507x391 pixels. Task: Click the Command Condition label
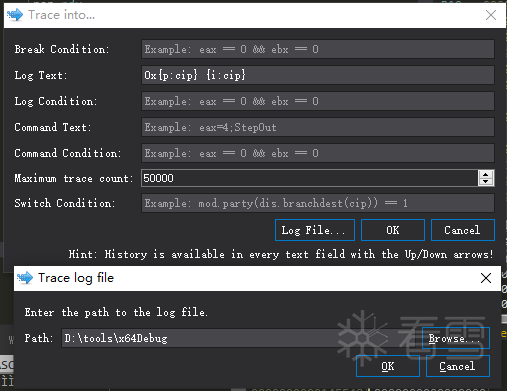click(x=68, y=153)
